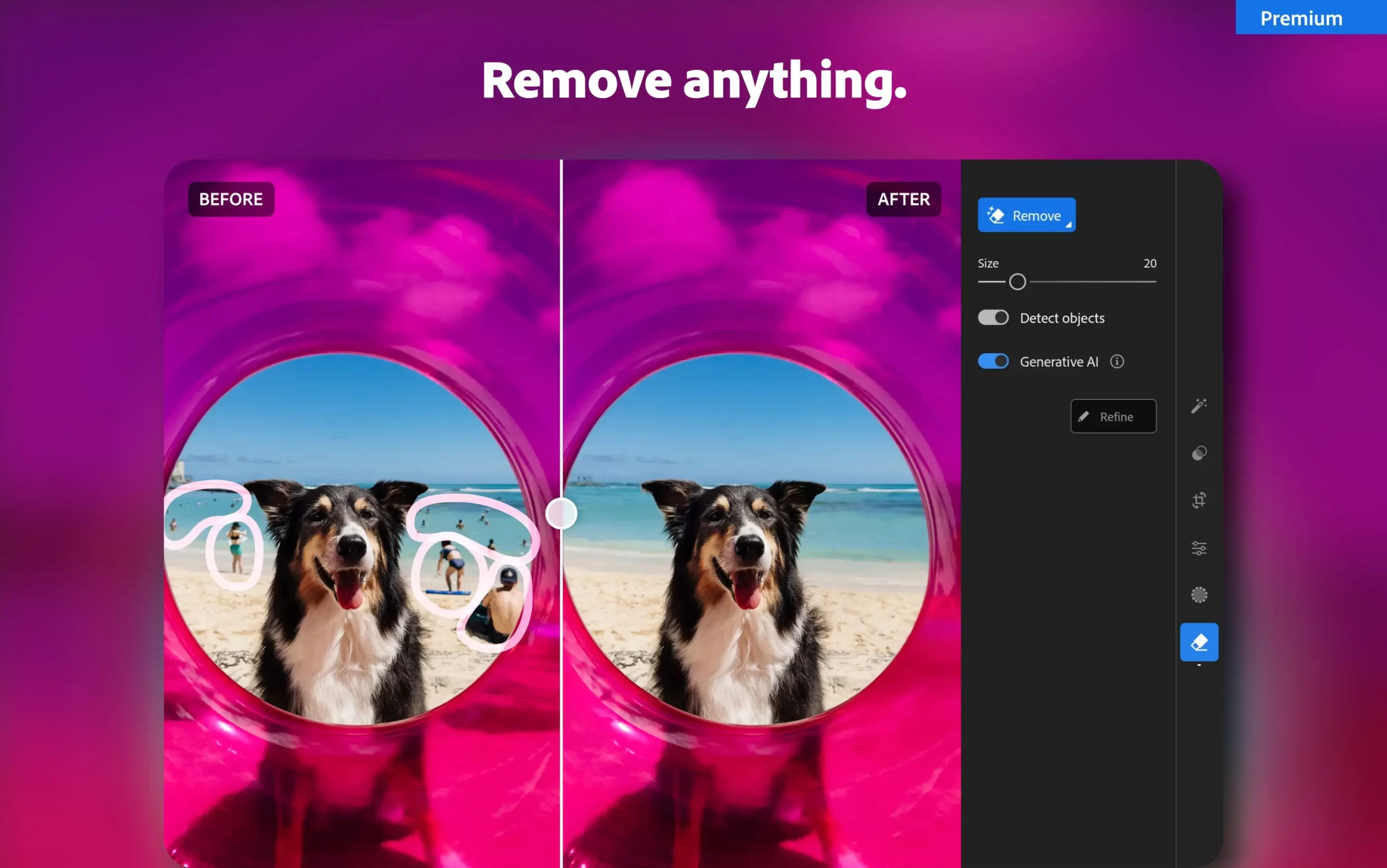Enable the Detect objects toggle
1387x868 pixels.
993,318
